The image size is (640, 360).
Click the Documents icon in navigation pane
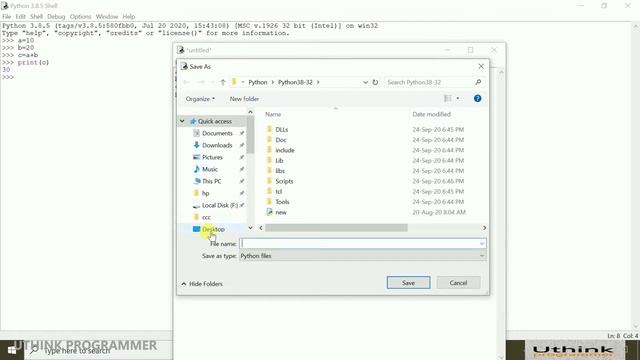click(x=196, y=133)
